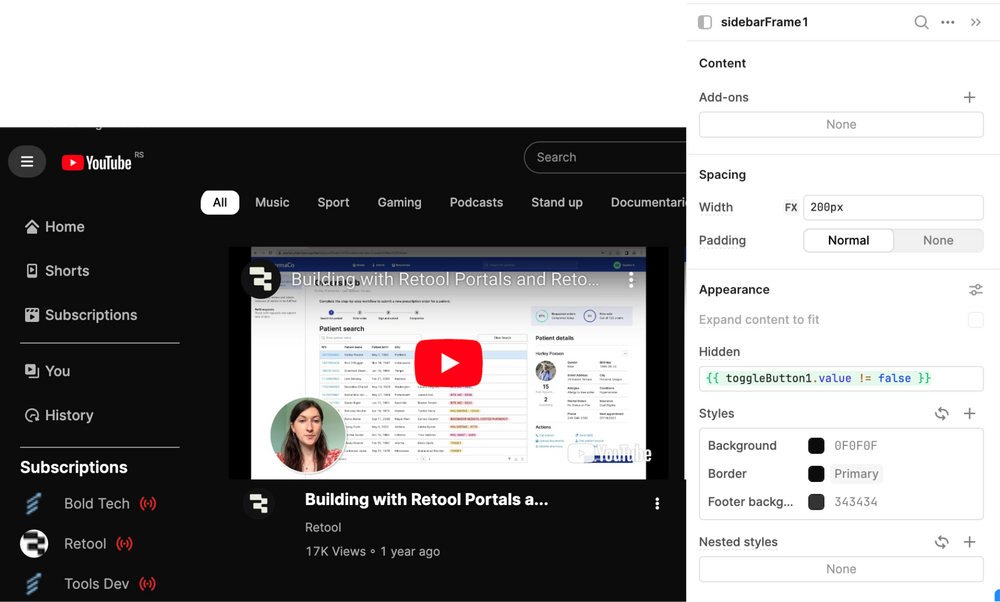This screenshot has height=602, width=1000.
Task: Reset Styles with the refresh icon
Action: click(941, 414)
